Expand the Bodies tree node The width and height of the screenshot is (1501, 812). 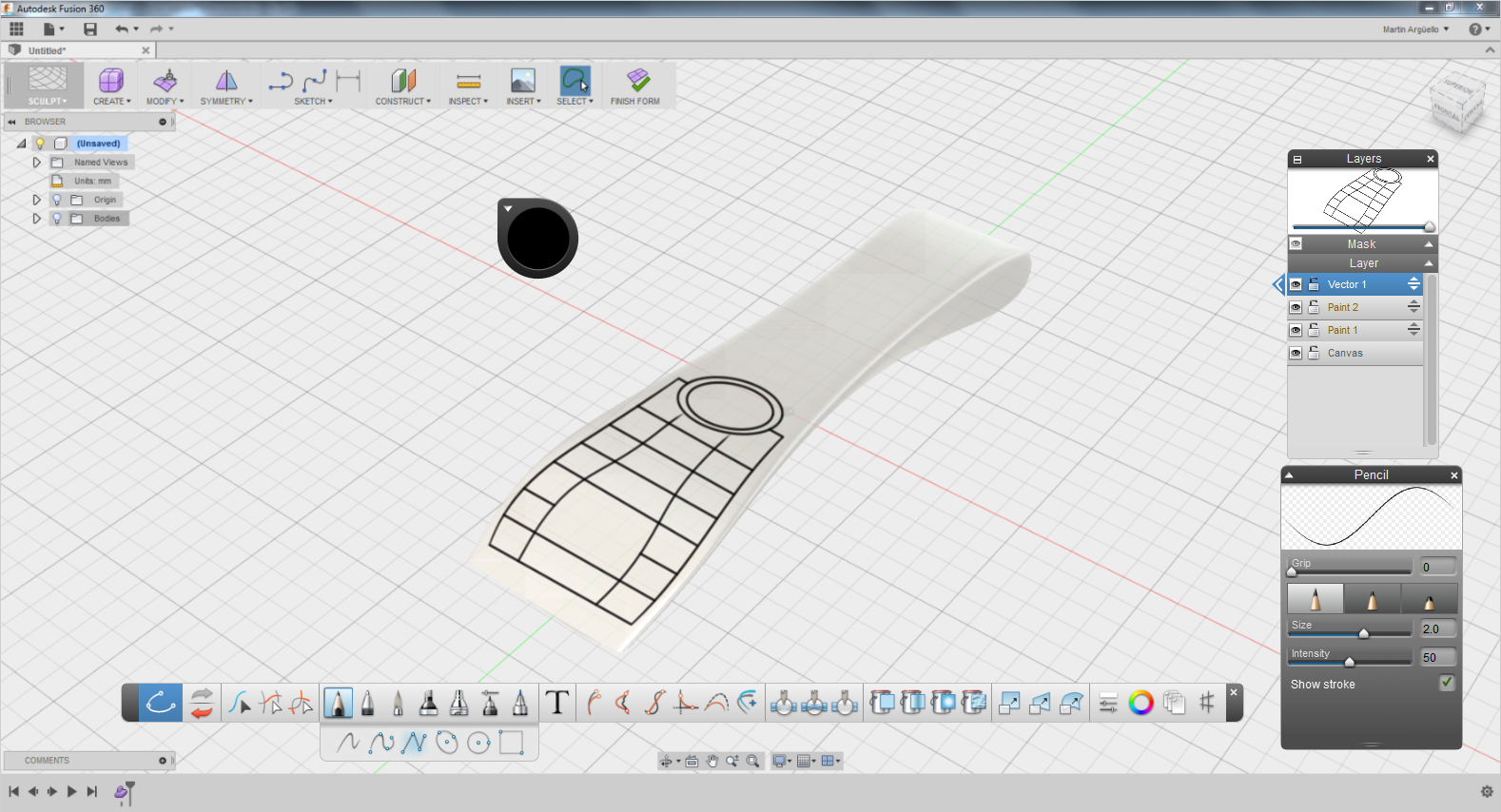36,219
